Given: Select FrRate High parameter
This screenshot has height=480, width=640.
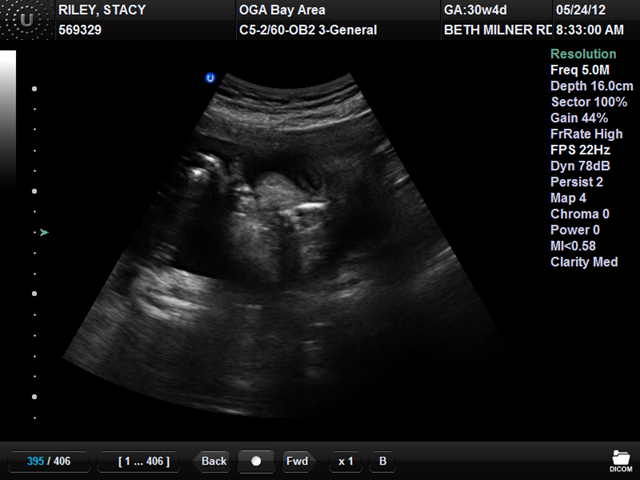Looking at the screenshot, I should 586,134.
